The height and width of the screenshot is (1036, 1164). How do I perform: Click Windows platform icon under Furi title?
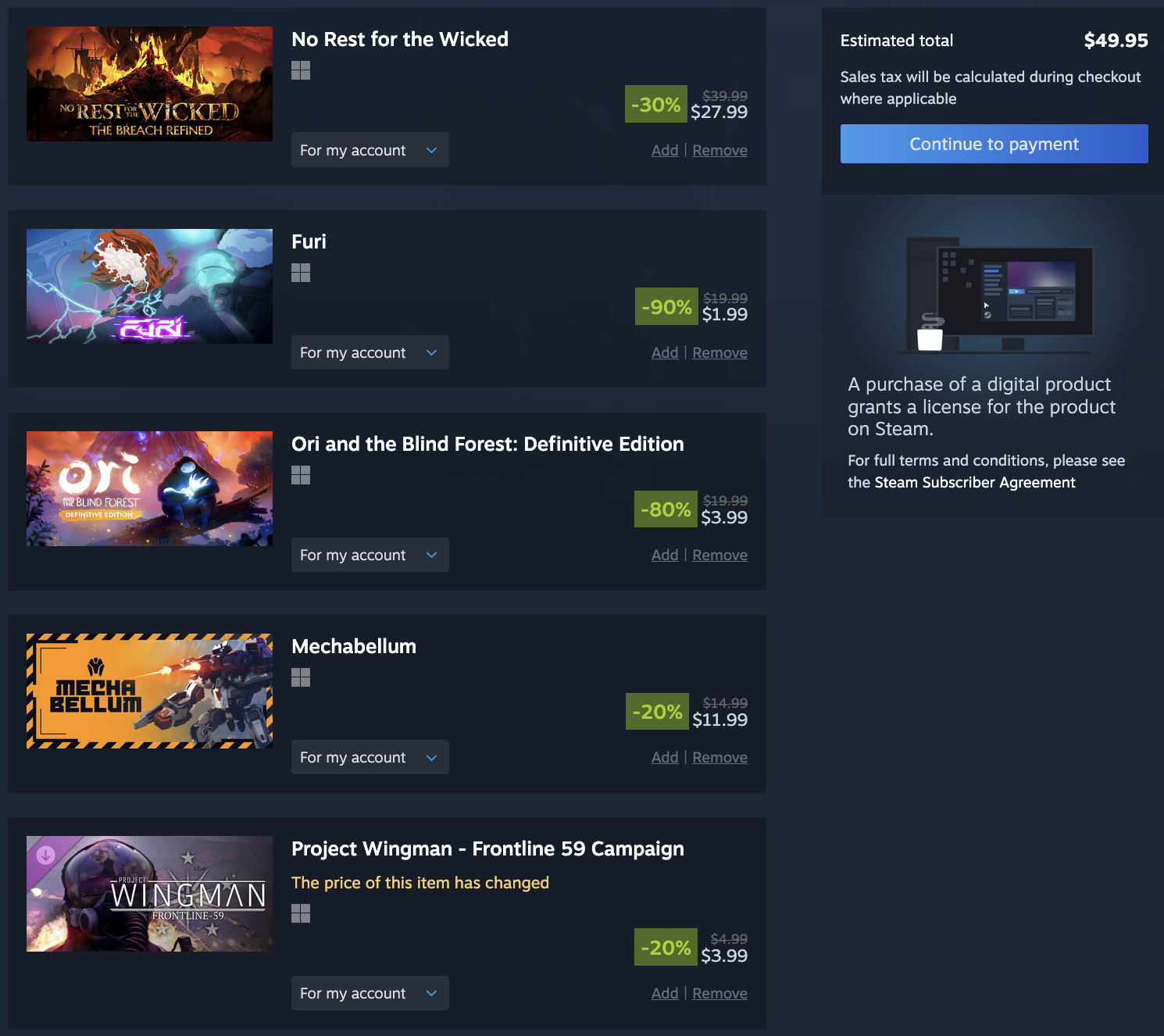point(301,273)
